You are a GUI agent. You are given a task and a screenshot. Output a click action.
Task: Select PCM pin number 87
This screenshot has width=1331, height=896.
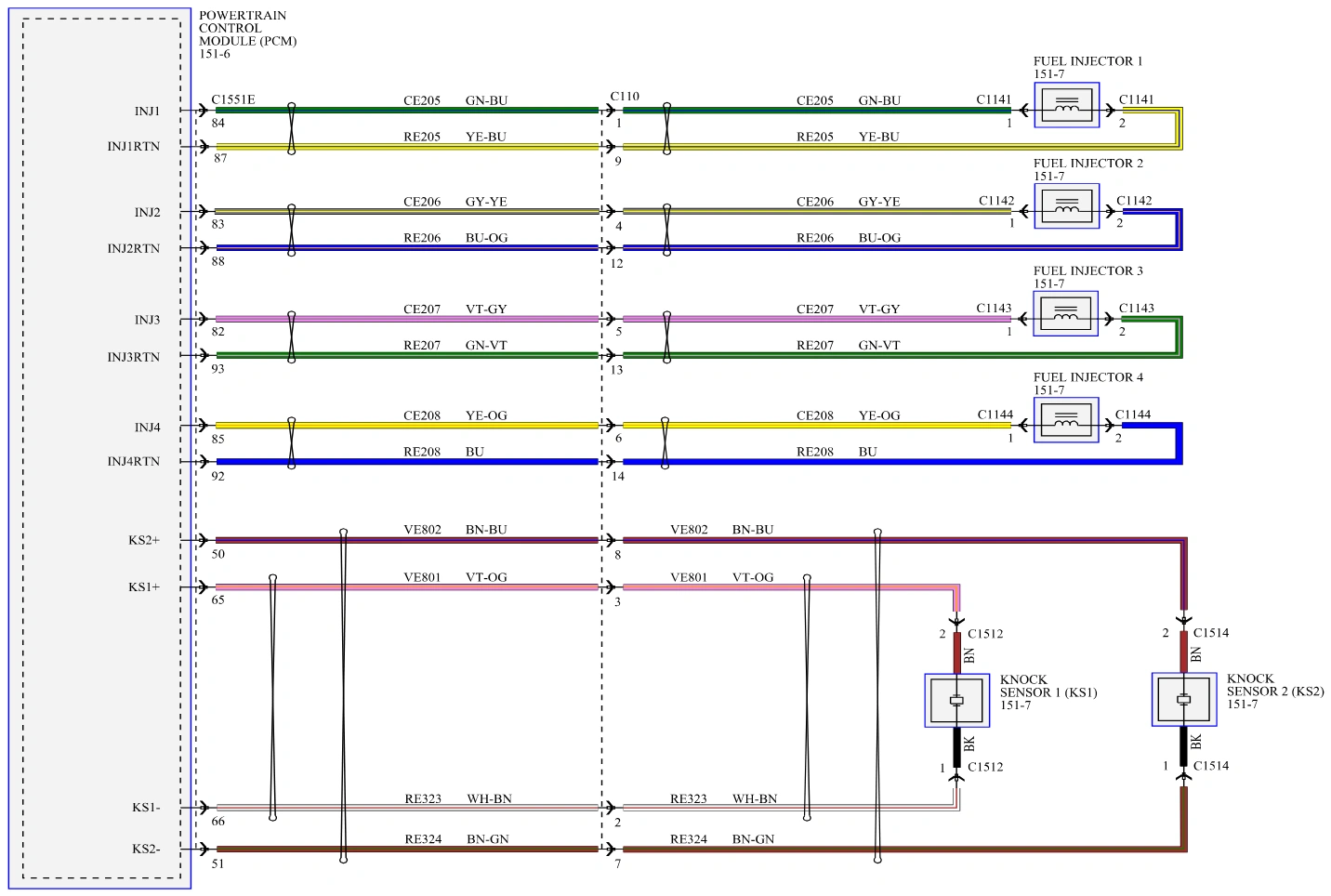point(220,158)
